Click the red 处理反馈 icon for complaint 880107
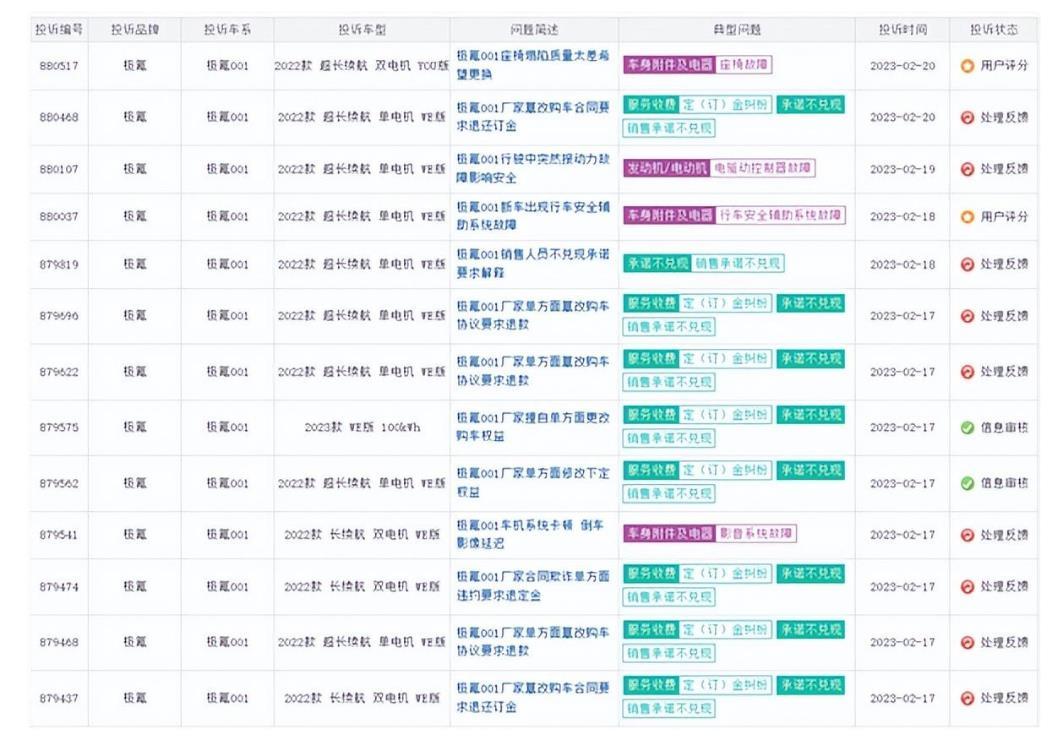Image resolution: width=1059 pixels, height=736 pixels. click(x=967, y=169)
